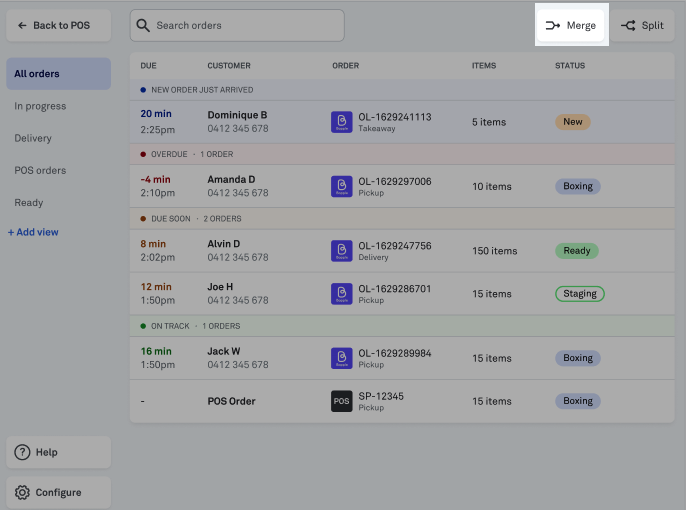Click the Merge arrow icon

click(x=553, y=25)
